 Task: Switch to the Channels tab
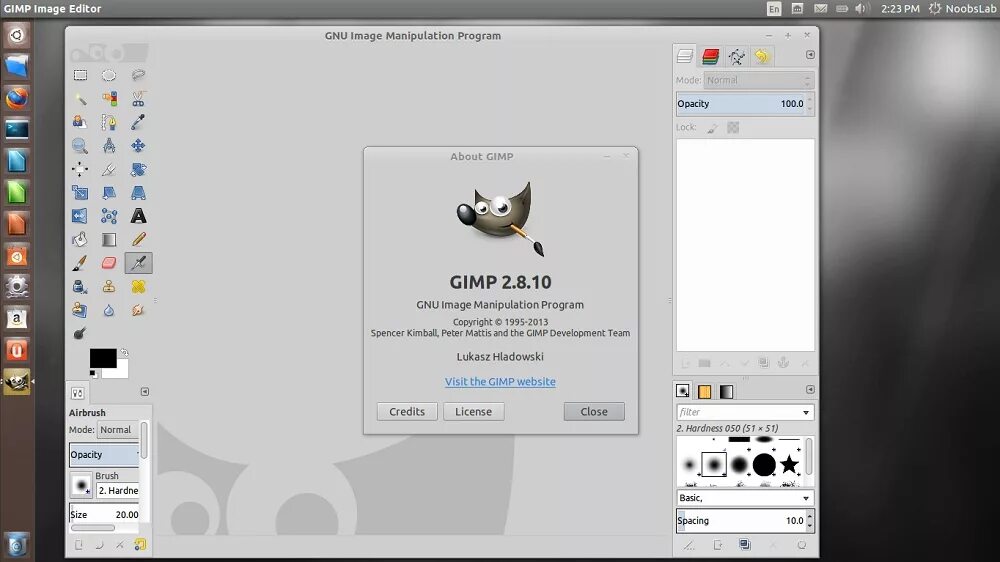point(710,56)
